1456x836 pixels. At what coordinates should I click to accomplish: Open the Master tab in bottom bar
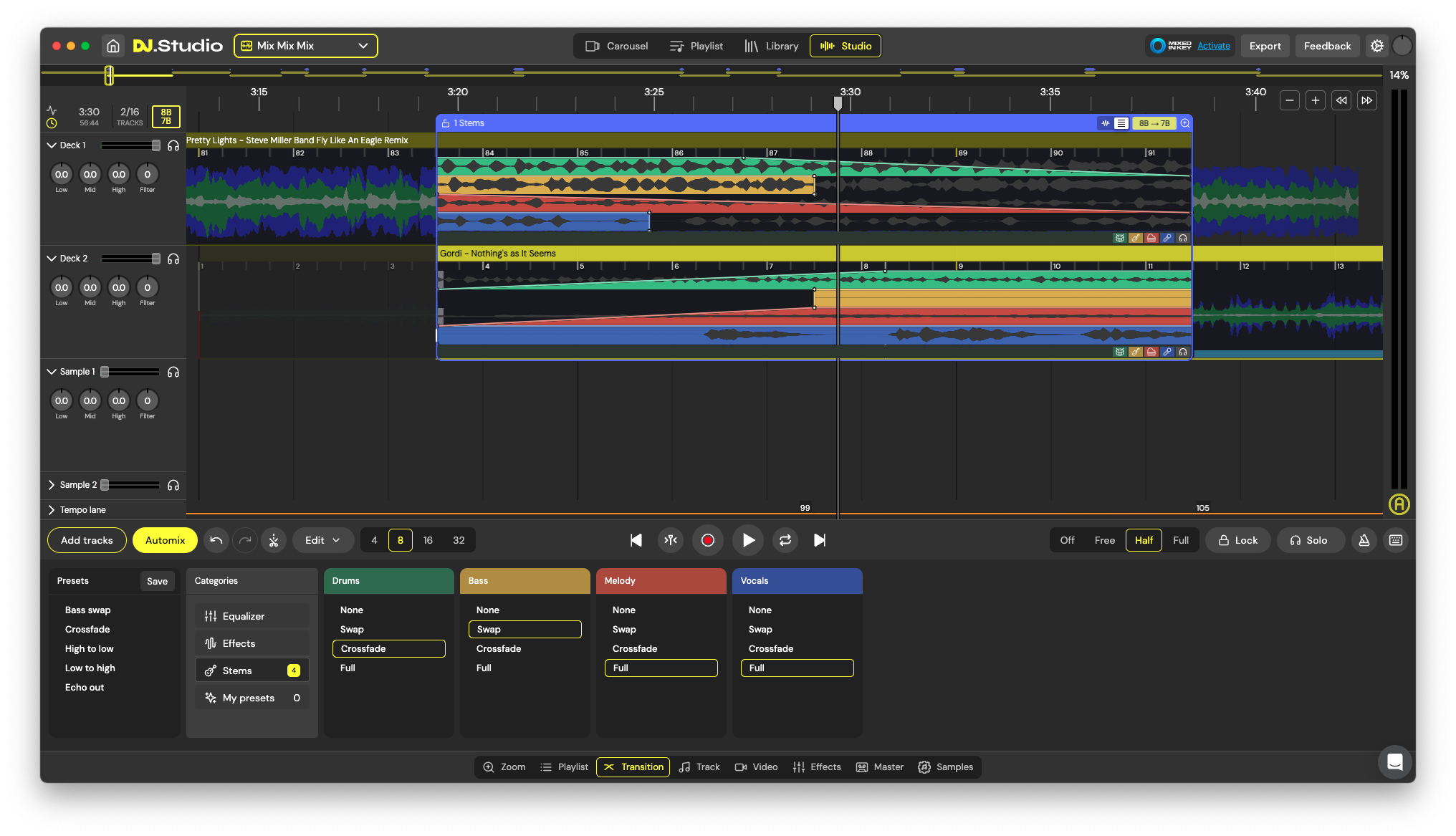coord(880,767)
